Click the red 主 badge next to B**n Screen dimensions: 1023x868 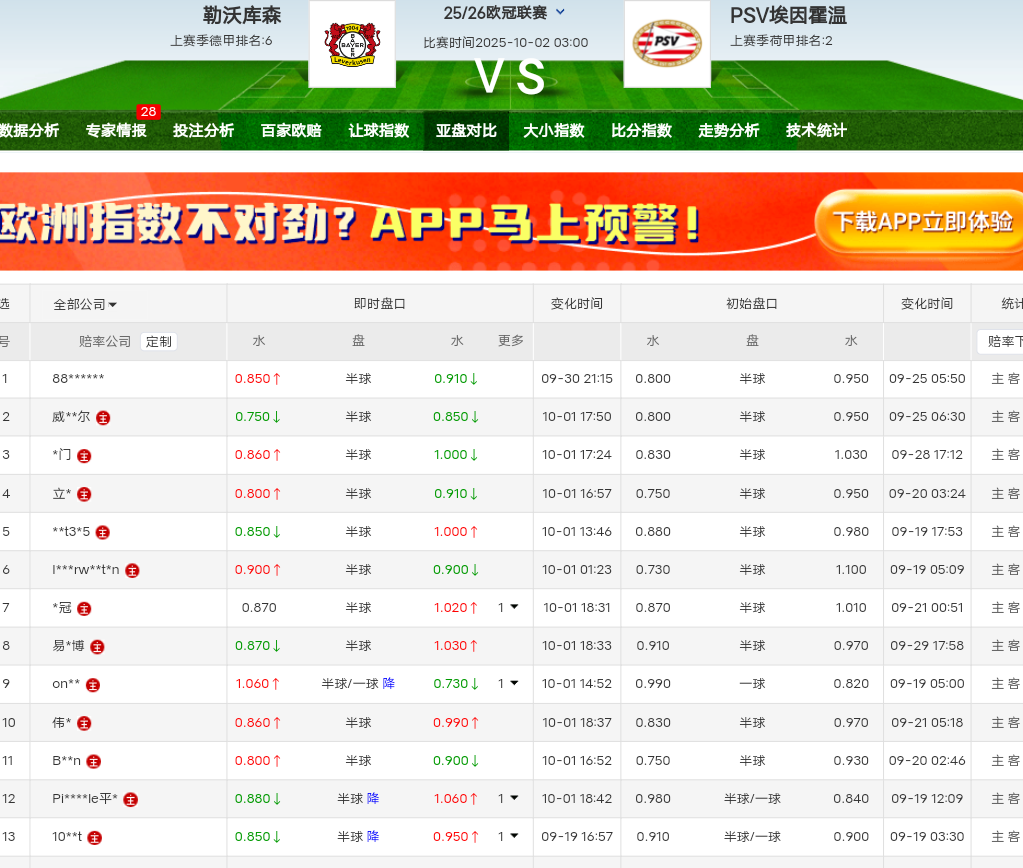click(94, 761)
